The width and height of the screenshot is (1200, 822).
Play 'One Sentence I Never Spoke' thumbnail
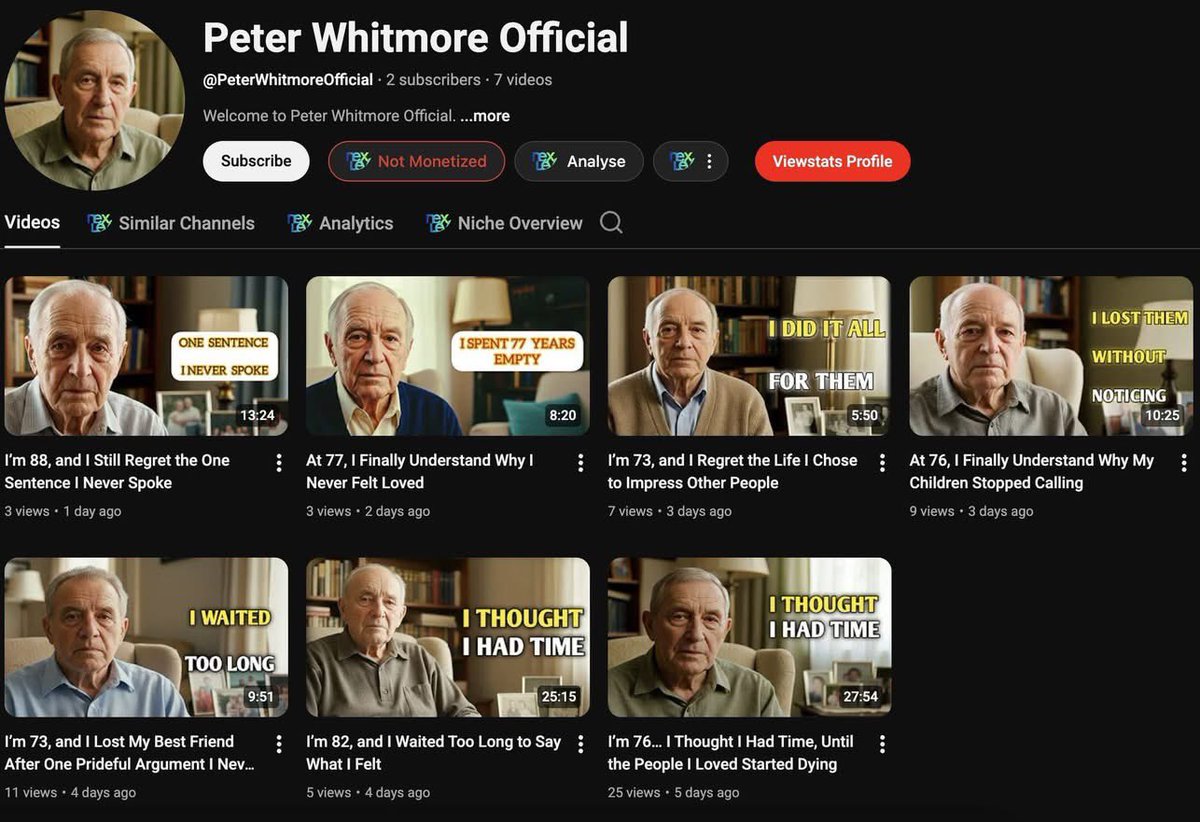146,356
